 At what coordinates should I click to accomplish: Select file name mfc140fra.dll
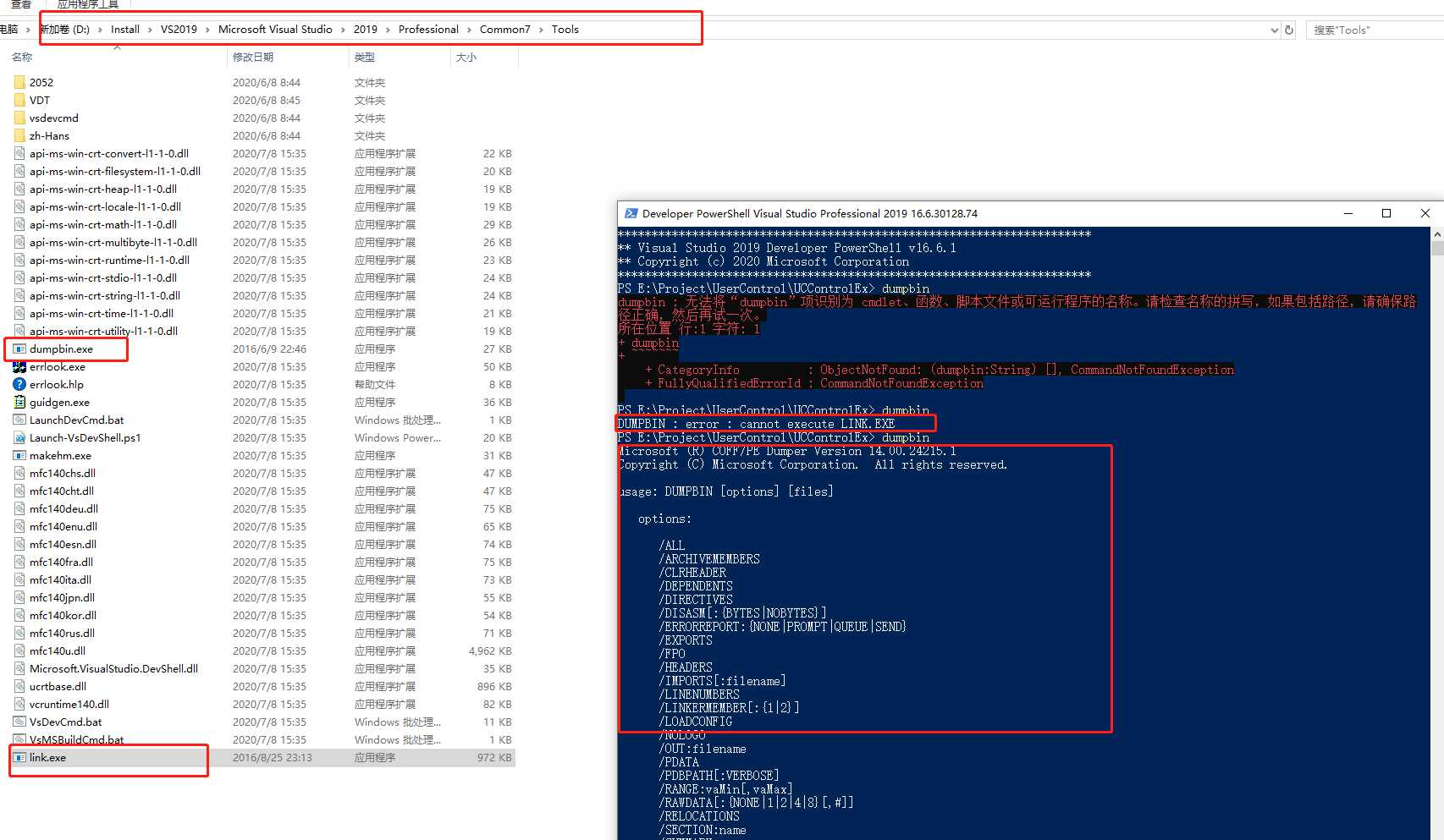point(61,562)
